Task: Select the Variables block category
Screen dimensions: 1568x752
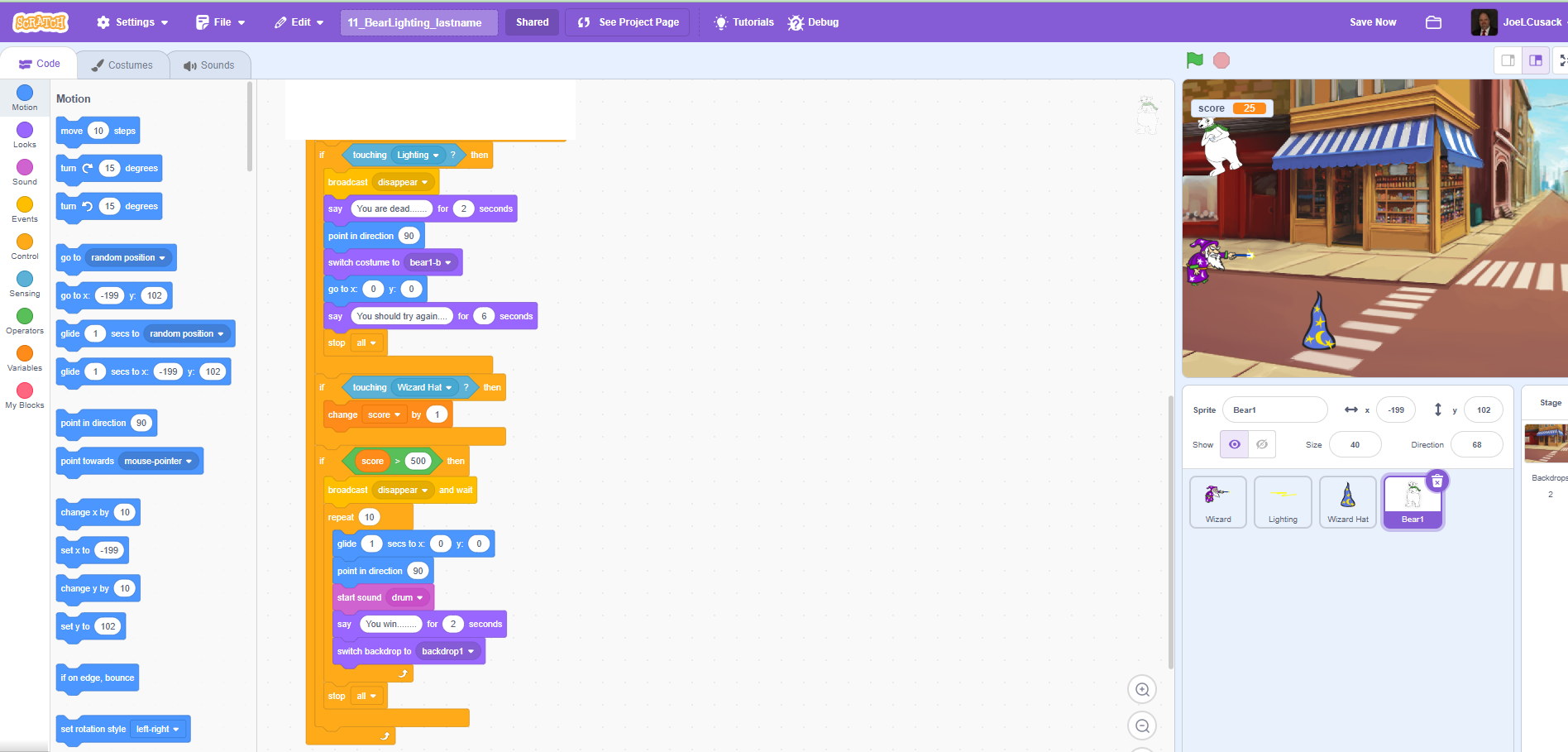Action: click(25, 358)
